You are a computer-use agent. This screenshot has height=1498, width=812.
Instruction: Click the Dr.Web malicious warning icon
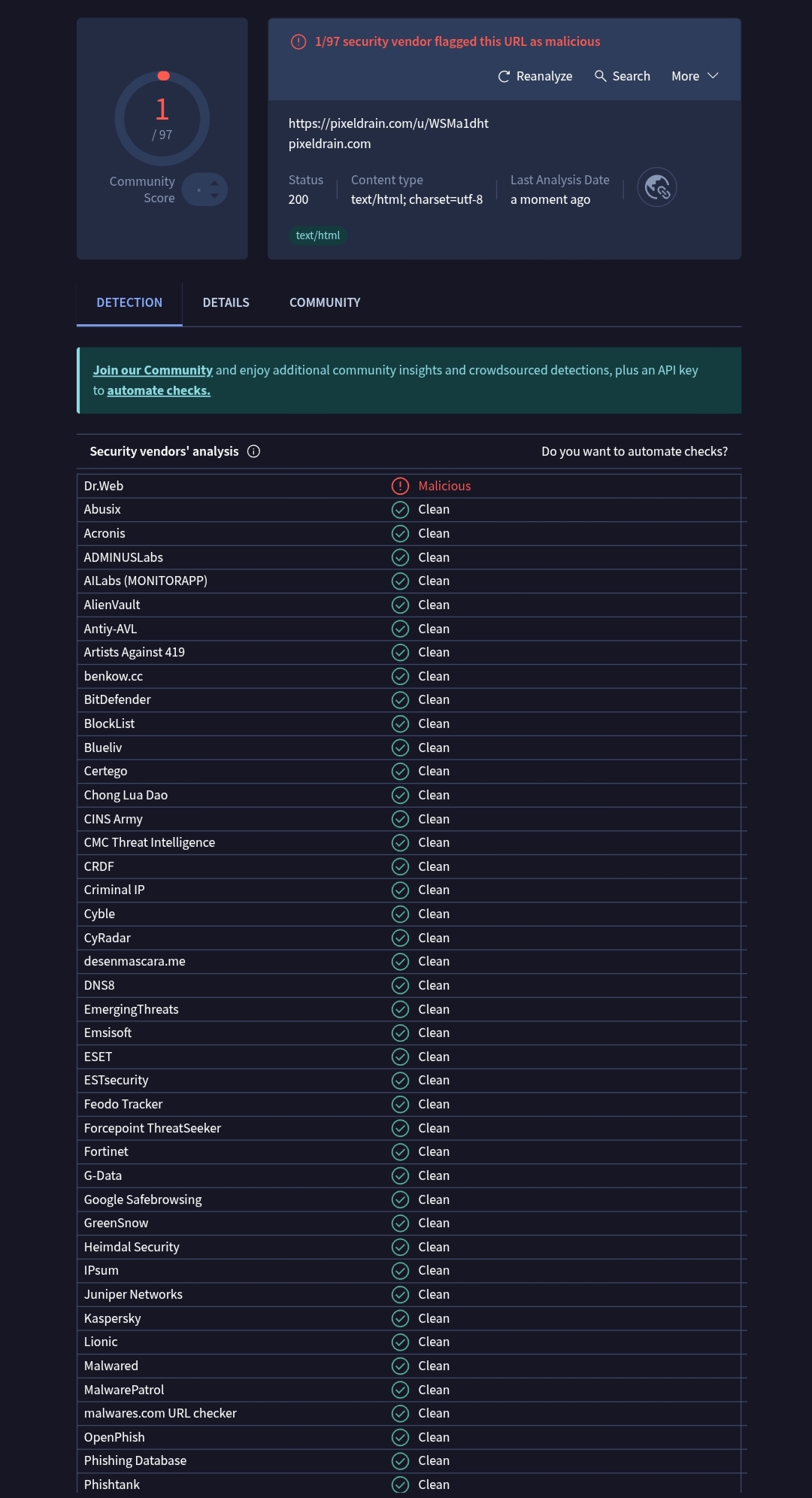click(400, 486)
